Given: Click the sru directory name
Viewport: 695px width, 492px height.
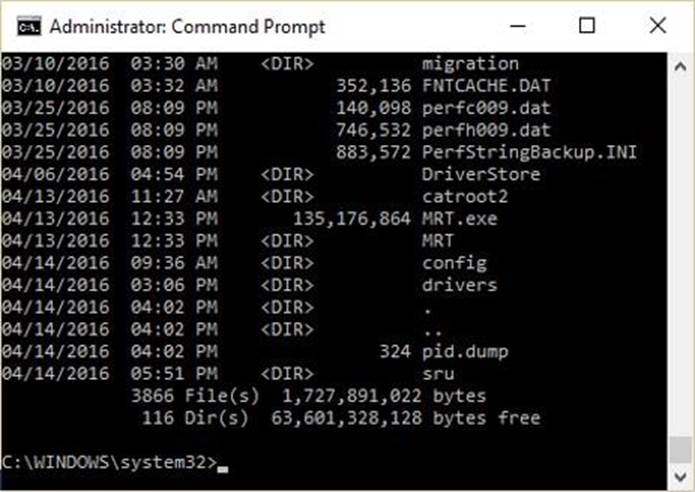Looking at the screenshot, I should [436, 373].
